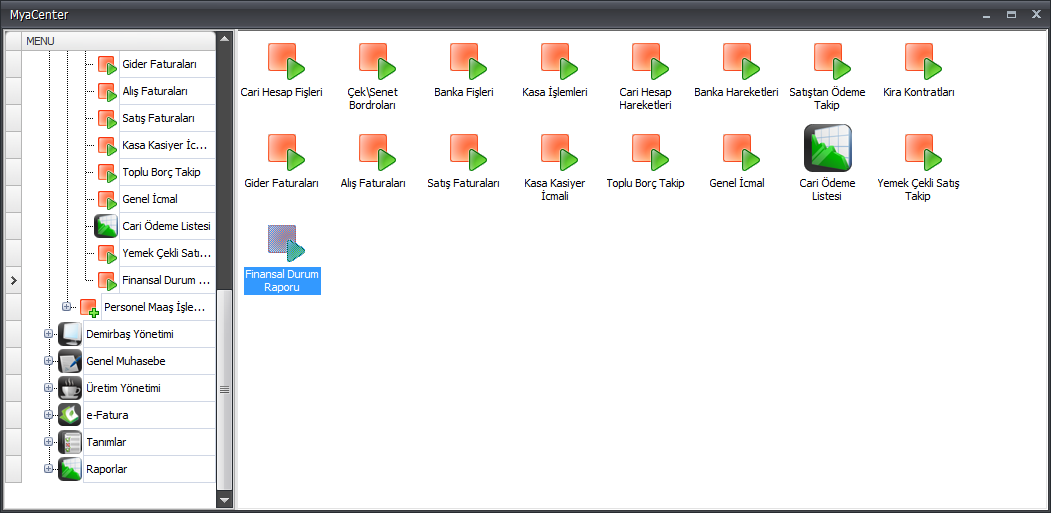Open Toplu Borç Takip icon in main panel
Viewport: 1051px width, 513px height.
pos(651,153)
